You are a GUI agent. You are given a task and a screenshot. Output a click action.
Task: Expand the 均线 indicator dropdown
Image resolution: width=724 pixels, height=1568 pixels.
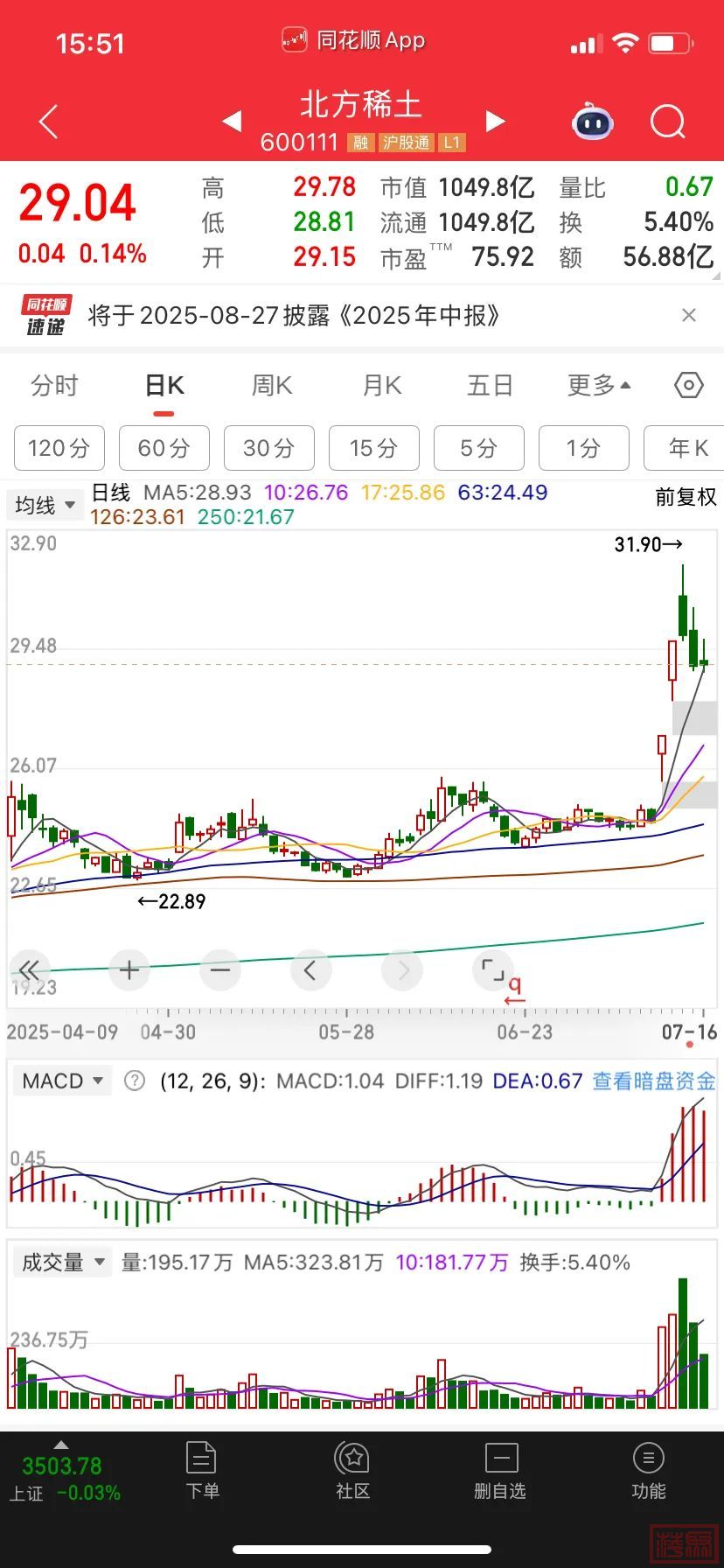(44, 505)
